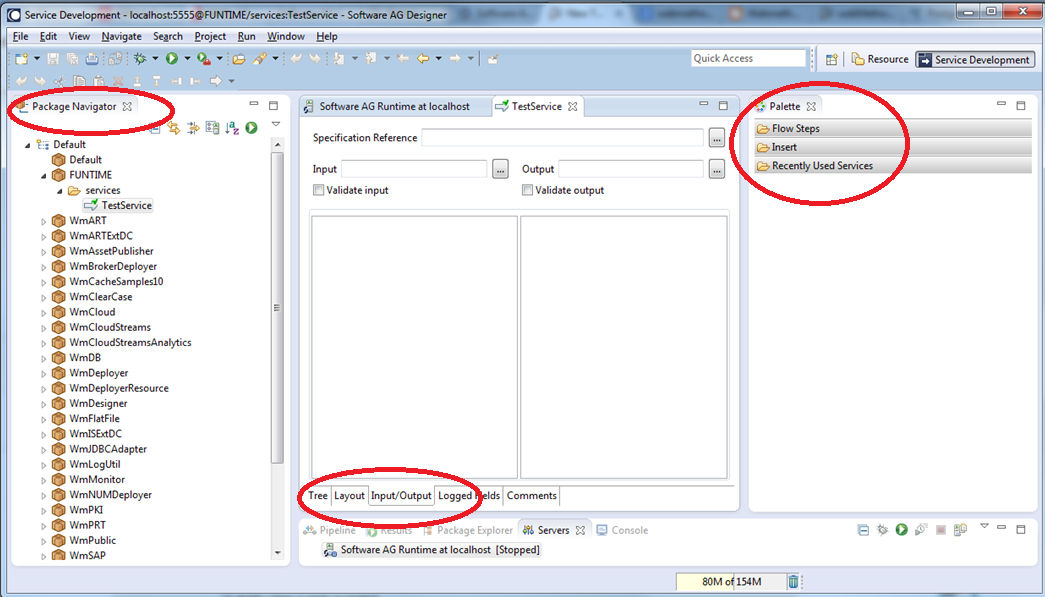
Task: Click the Package Navigator view menu triangle
Action: pos(276,124)
